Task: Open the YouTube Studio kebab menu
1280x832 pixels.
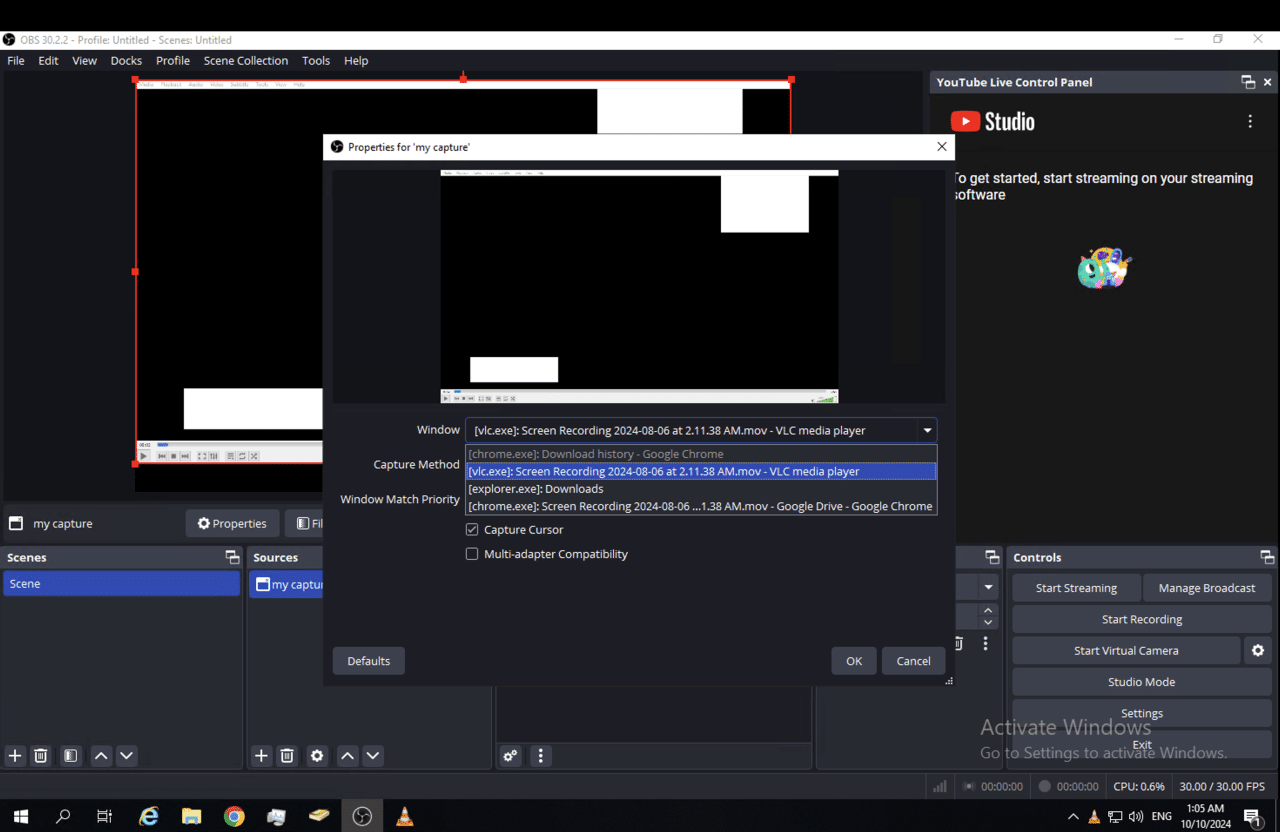Action: (1249, 120)
